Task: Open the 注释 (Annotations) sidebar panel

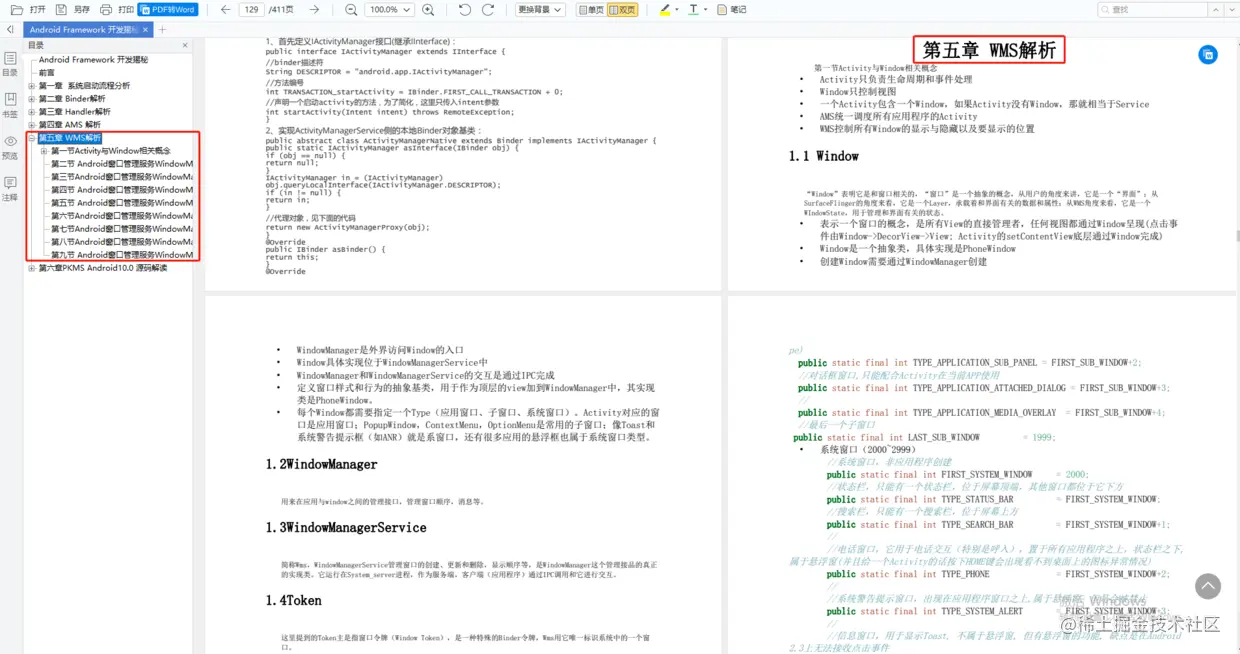Action: pos(10,190)
